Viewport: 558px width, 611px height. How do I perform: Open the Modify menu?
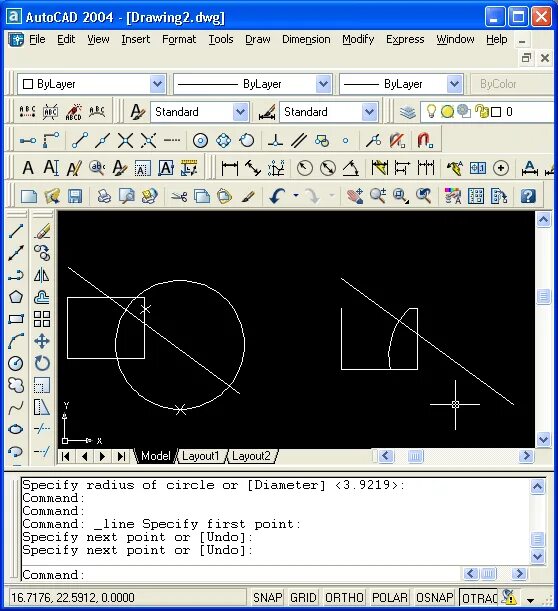pos(358,39)
